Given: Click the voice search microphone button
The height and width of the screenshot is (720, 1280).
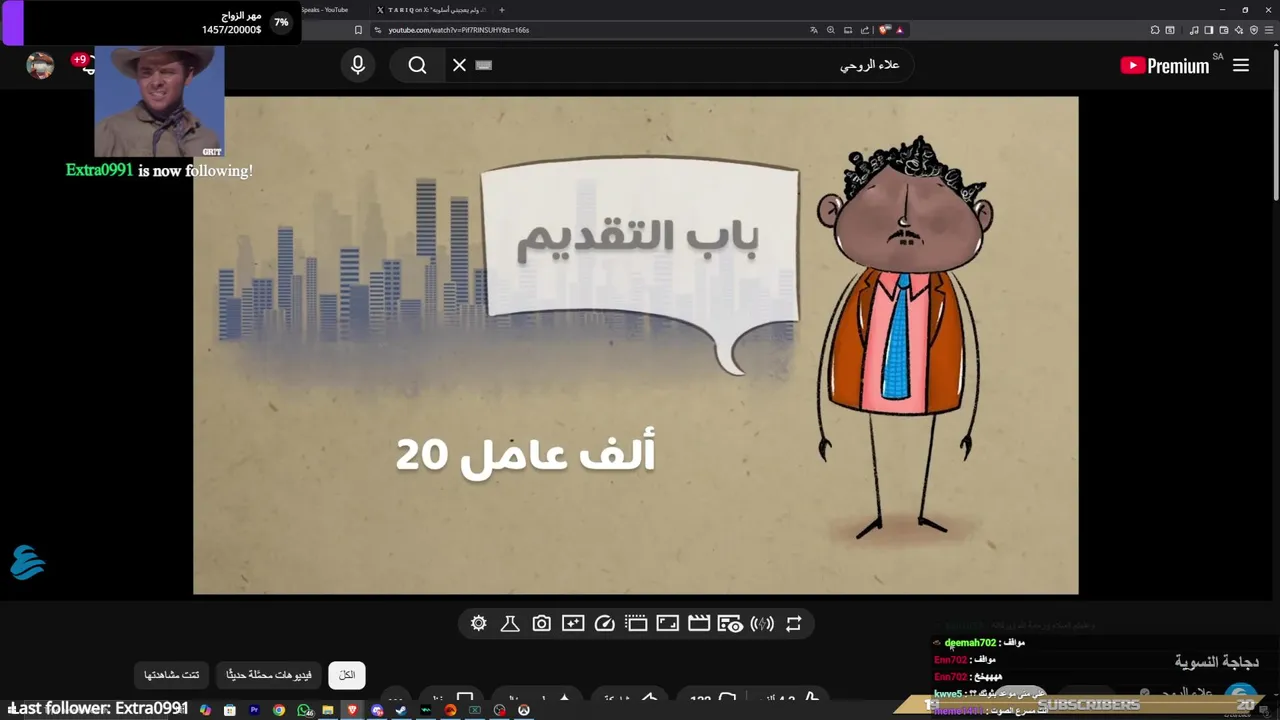Looking at the screenshot, I should coord(358,65).
